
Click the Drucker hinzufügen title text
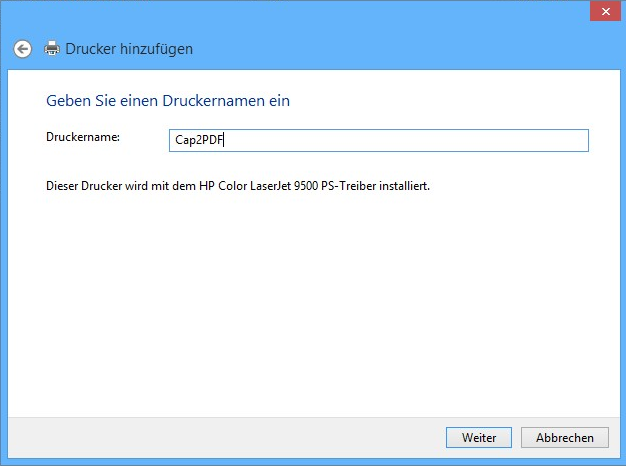(x=129, y=49)
